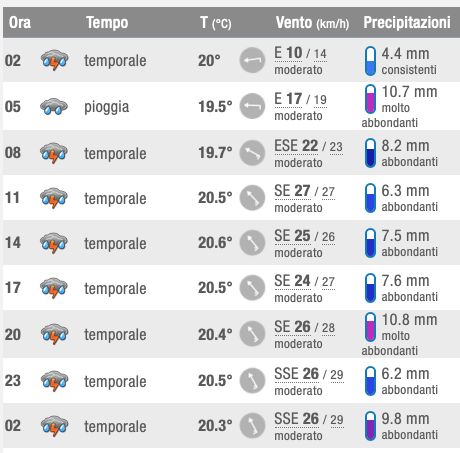This screenshot has width=460, height=453.
Task: Click the dark blue gauge beside 8.2 mm
Action: pos(370,153)
